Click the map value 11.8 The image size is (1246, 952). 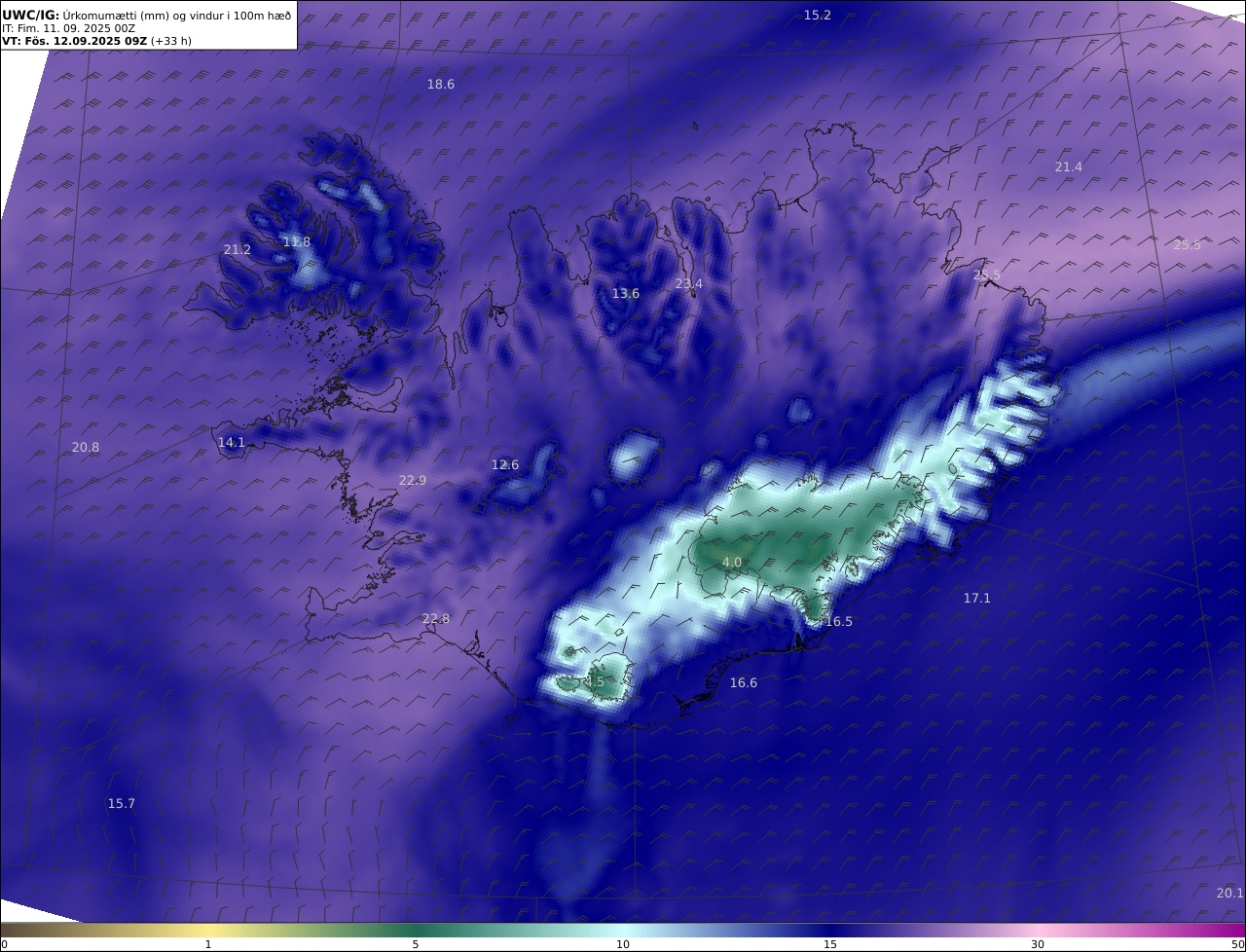click(297, 242)
